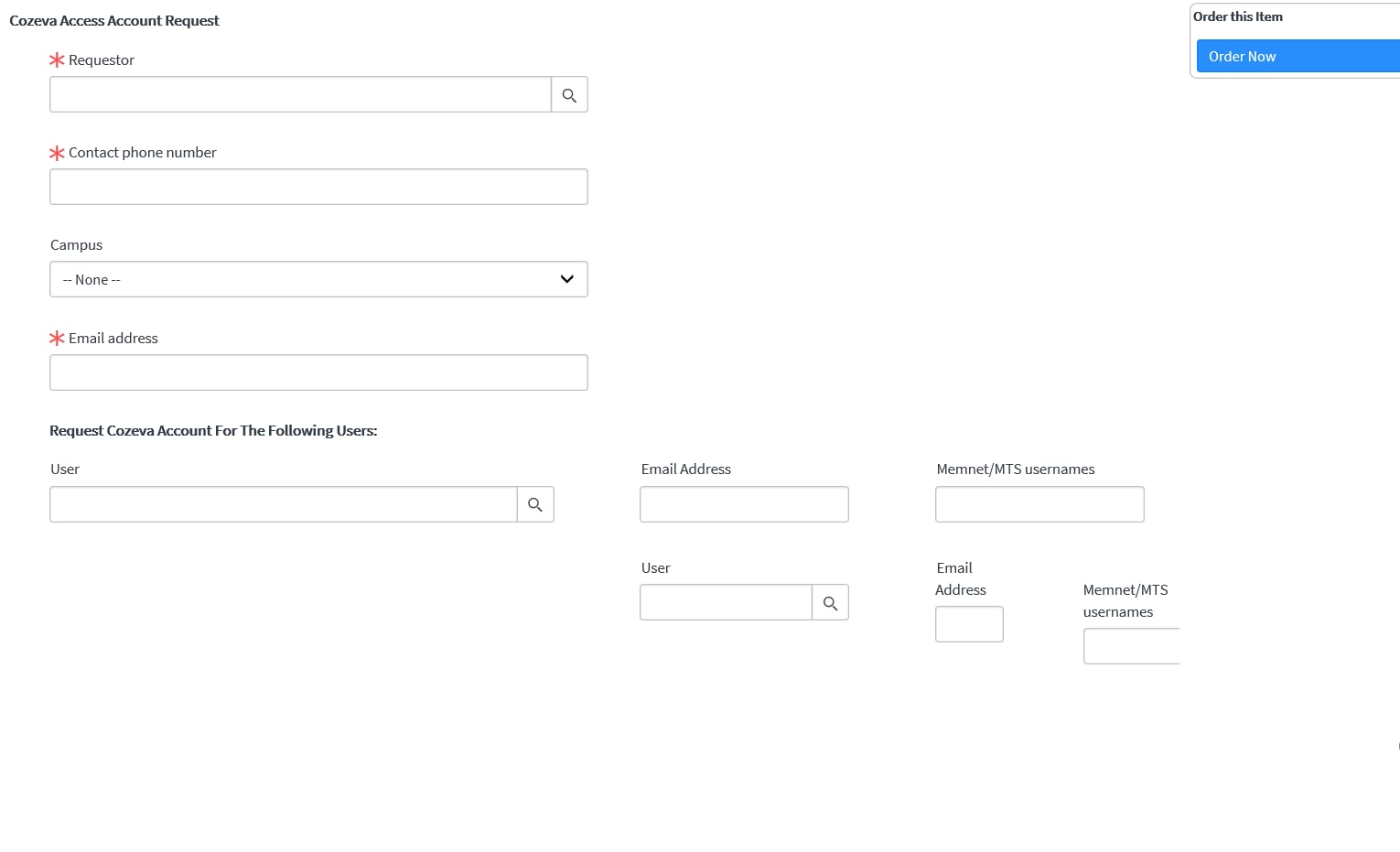Click the first Email Address field under users
This screenshot has width=1400, height=852.
tap(744, 504)
